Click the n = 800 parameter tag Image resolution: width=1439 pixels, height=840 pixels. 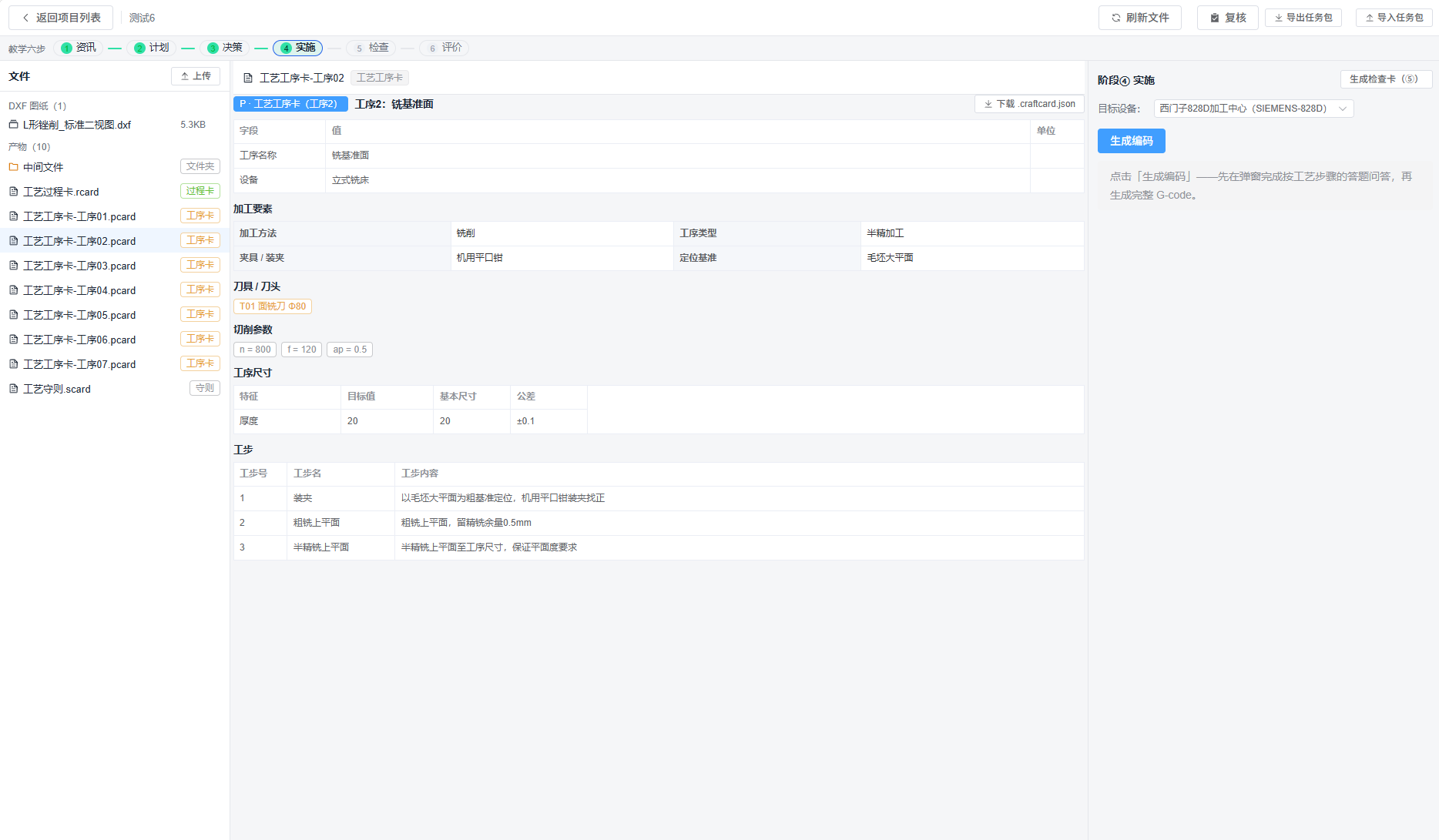point(255,350)
